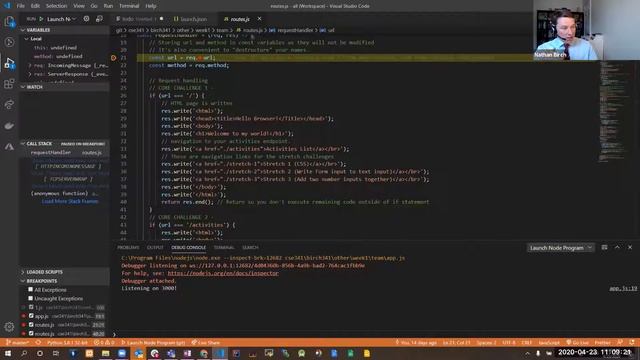Open Windows search on the taskbar
Screen dimensions: 640x360
point(24,353)
